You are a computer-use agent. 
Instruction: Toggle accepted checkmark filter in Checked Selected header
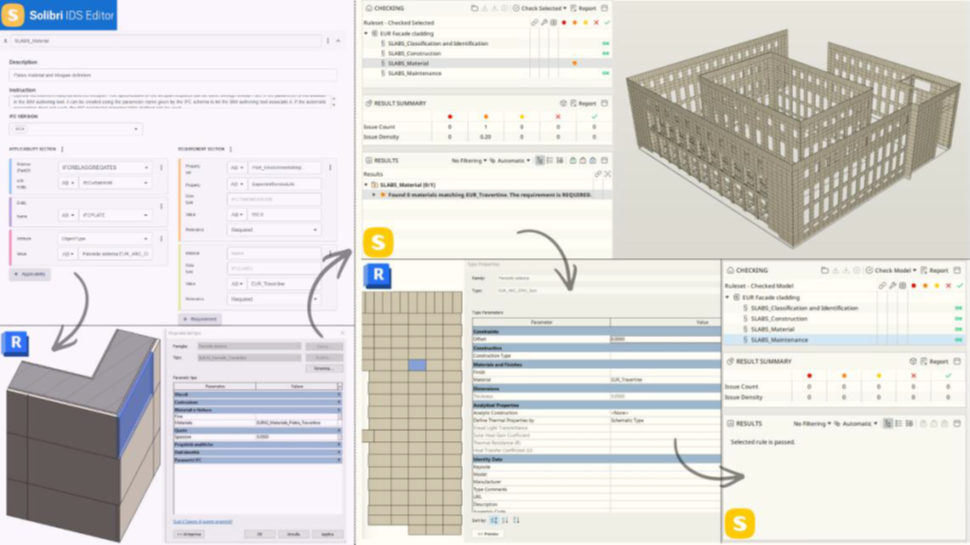point(607,22)
